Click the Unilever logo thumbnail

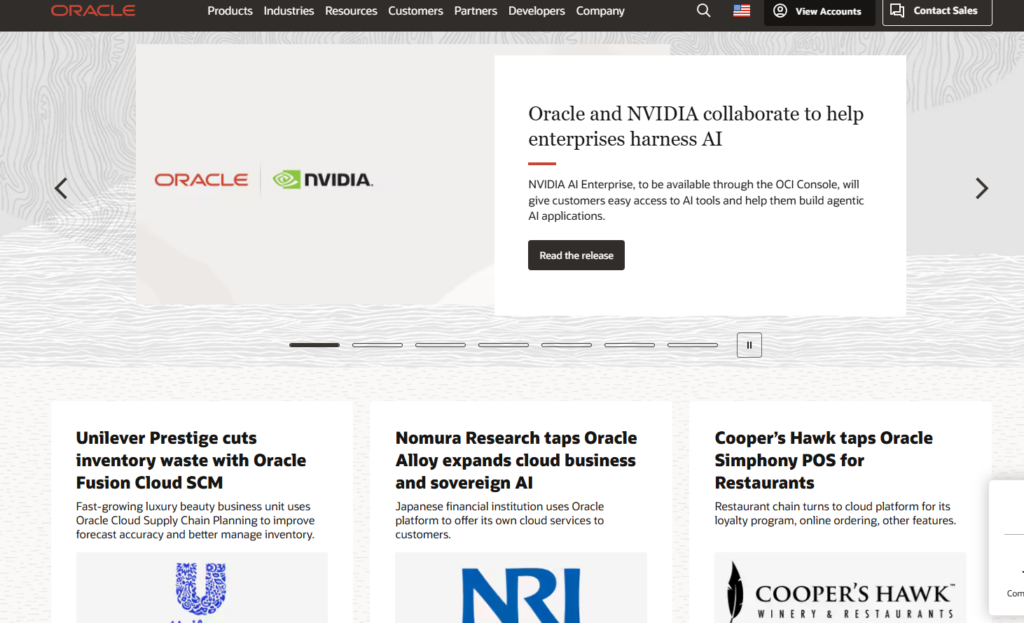(202, 588)
